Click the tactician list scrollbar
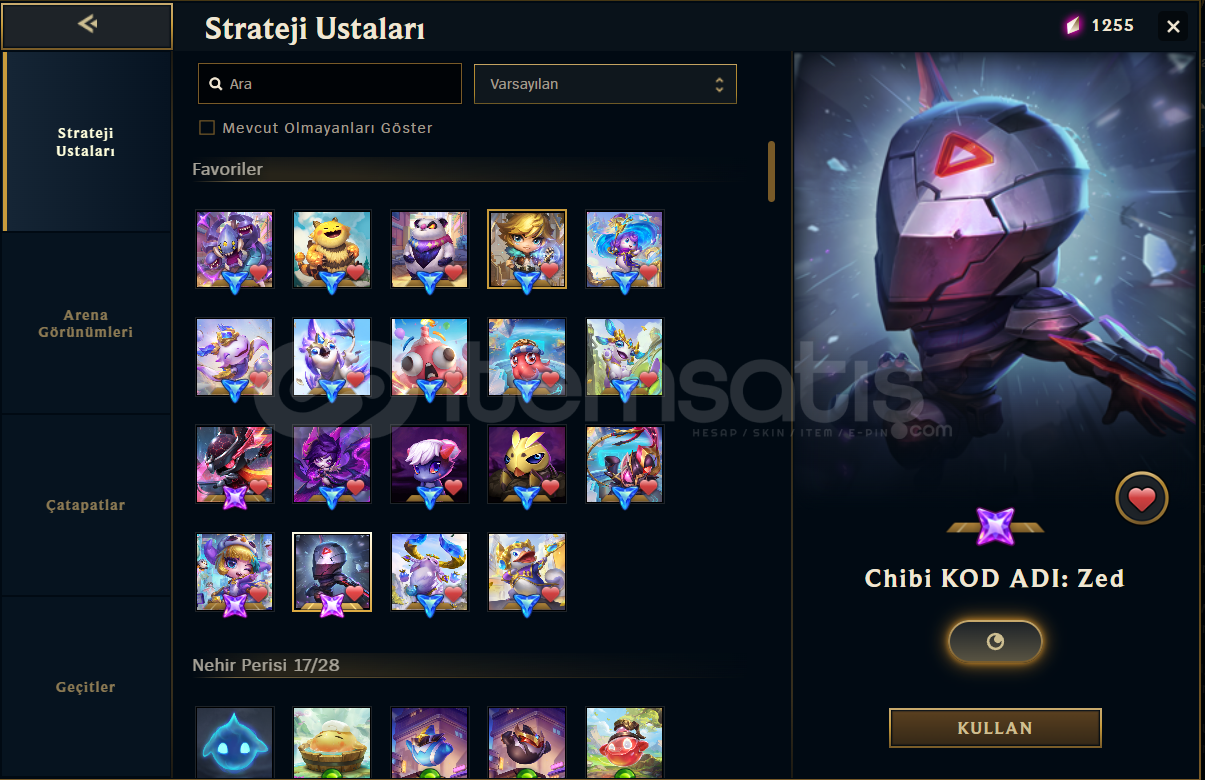Viewport: 1205px width, 780px height. [x=771, y=171]
